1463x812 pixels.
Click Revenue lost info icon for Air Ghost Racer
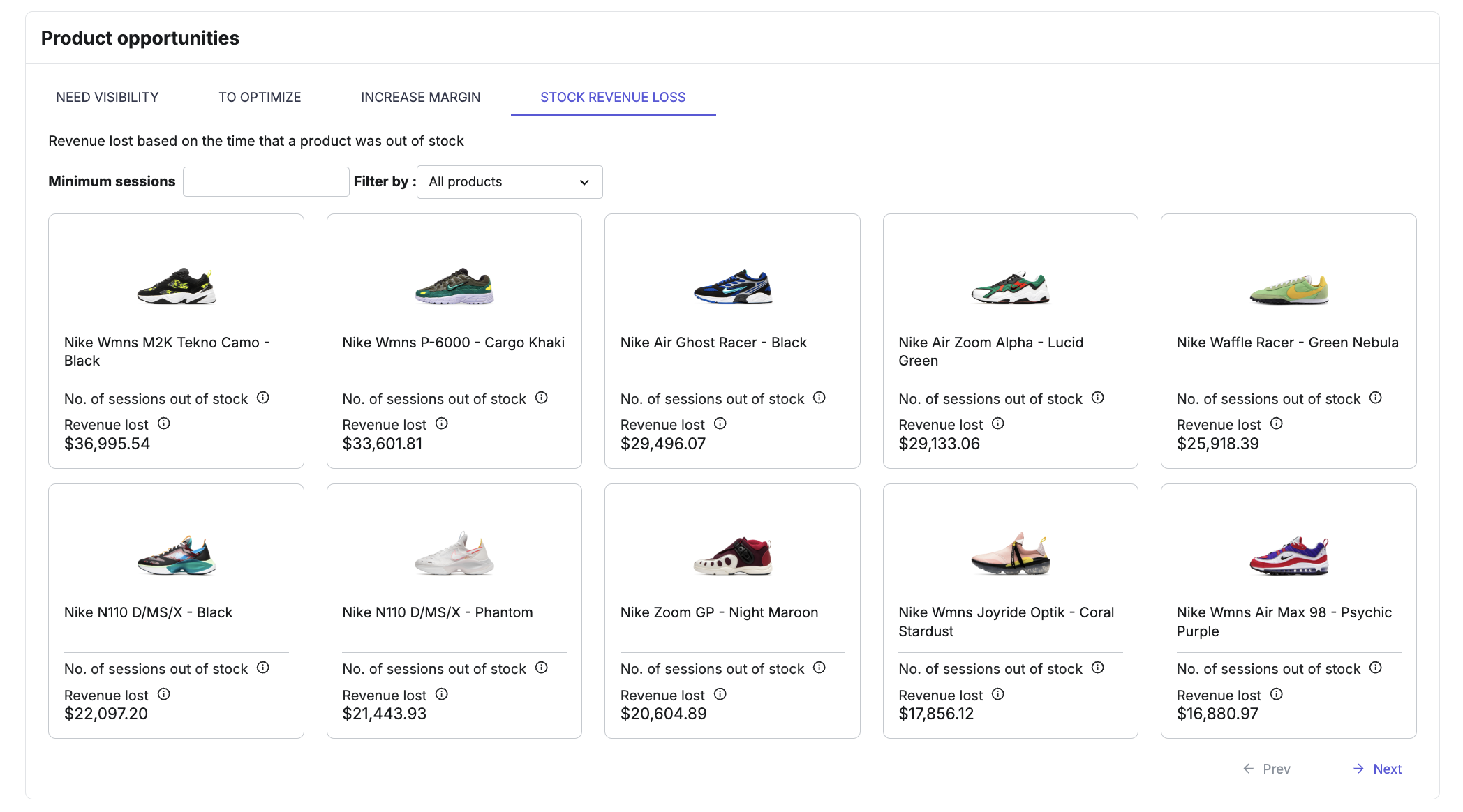(720, 423)
